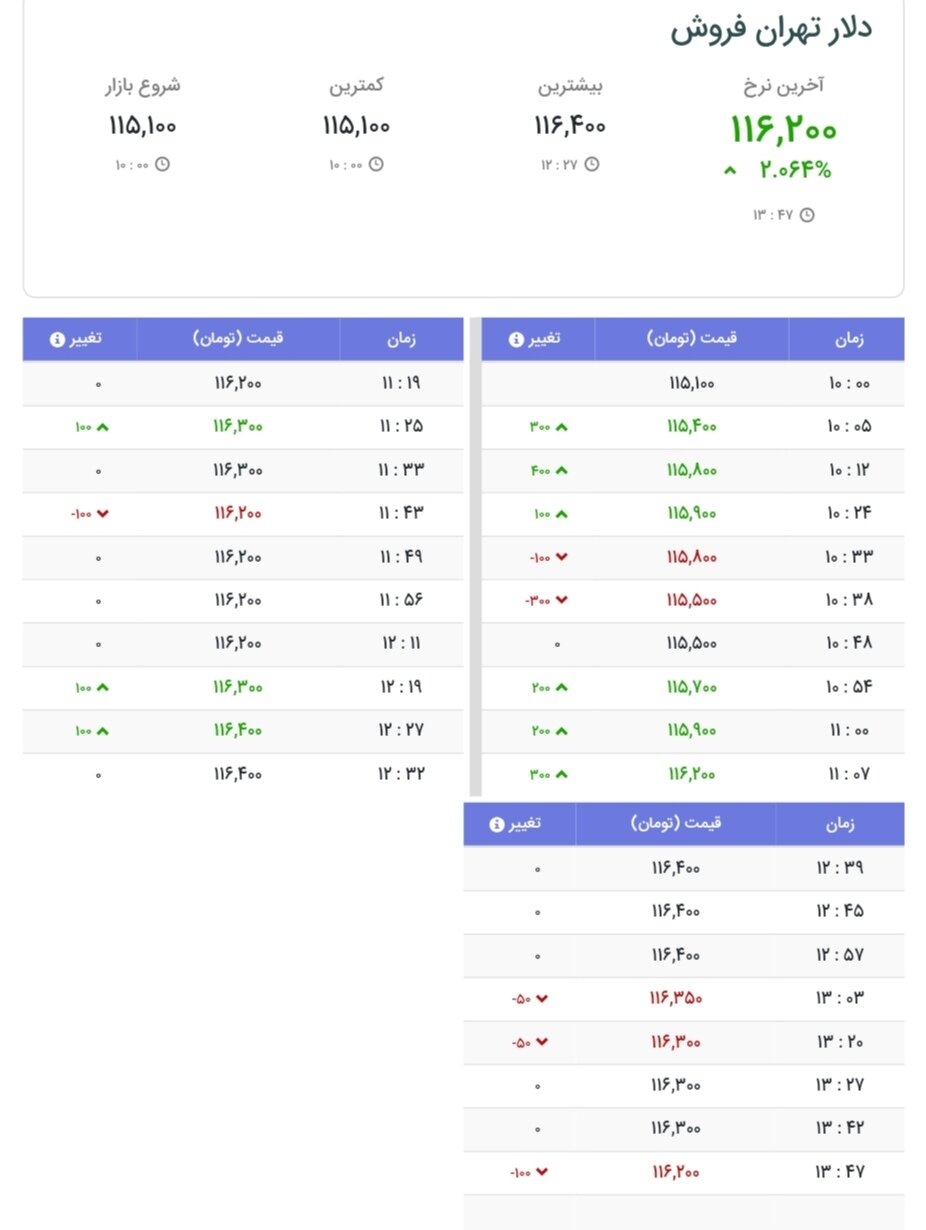
Task: Click the chevron beside 115,700 at 10:54
Action: pyautogui.click(x=563, y=687)
